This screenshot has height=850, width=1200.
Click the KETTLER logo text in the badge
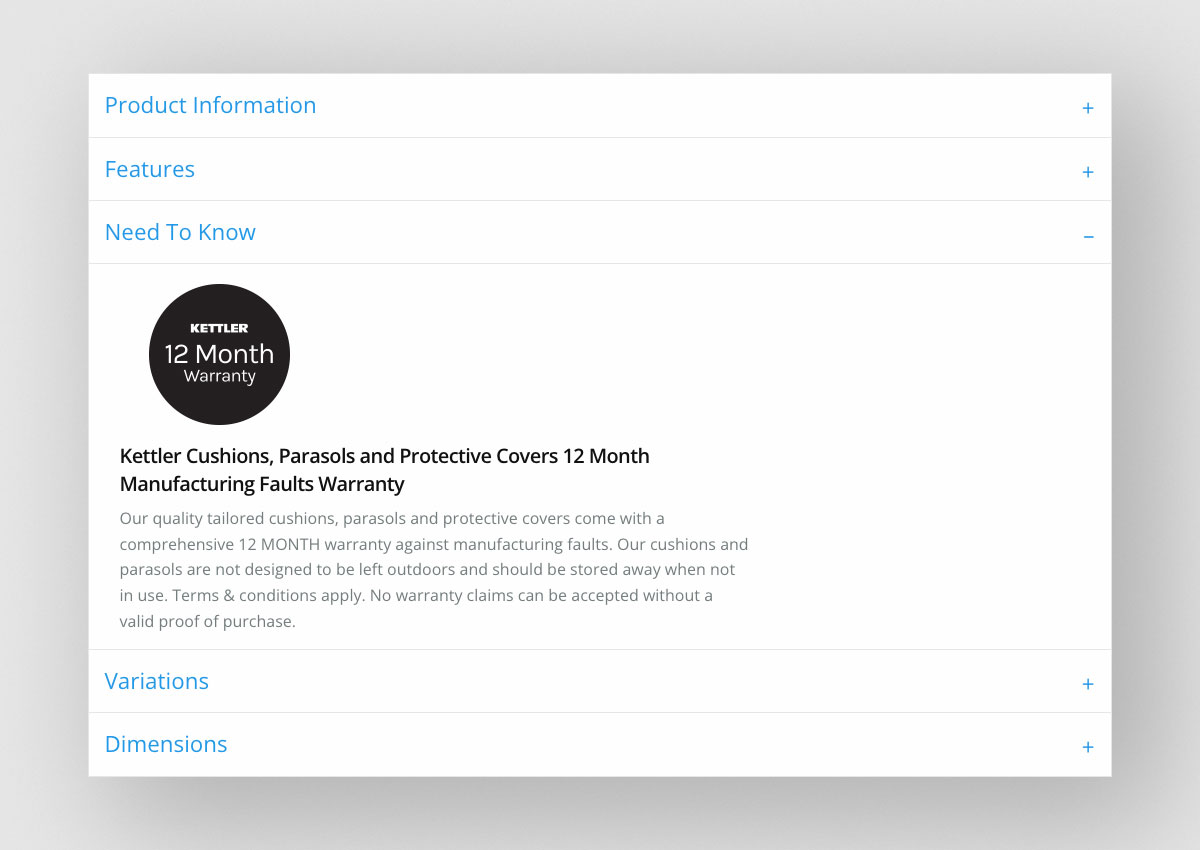coord(219,328)
